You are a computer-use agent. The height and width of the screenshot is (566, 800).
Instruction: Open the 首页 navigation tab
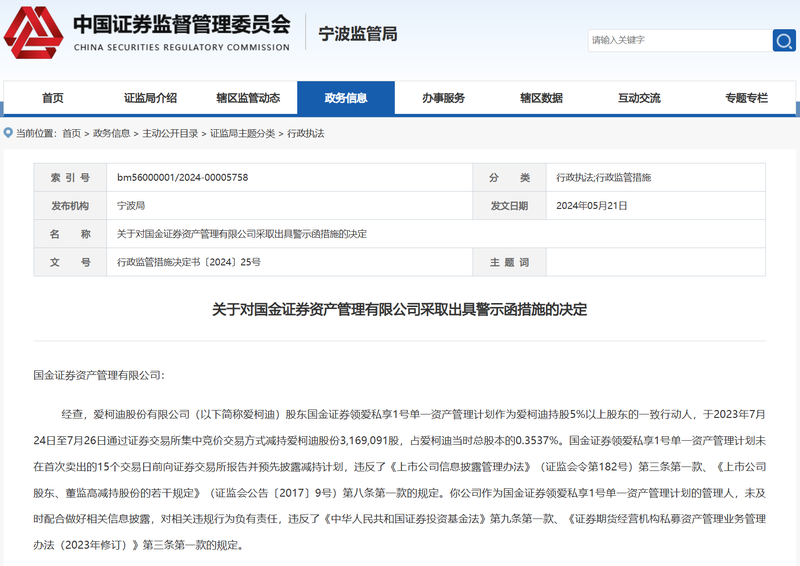(53, 97)
